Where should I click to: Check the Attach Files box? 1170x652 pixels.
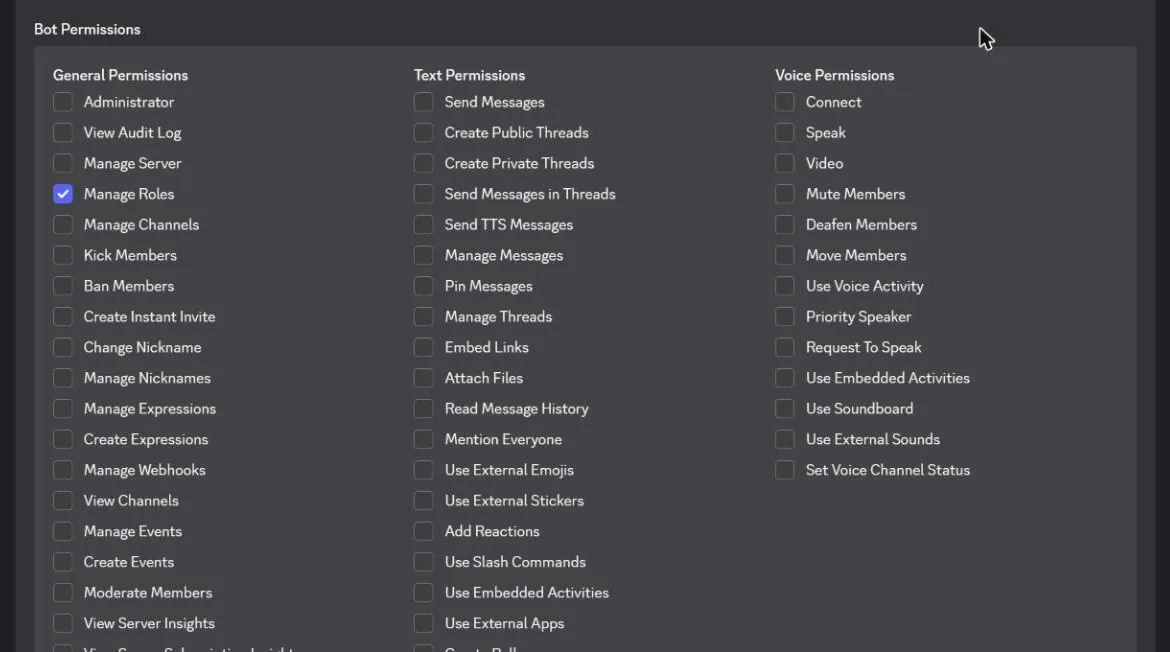coord(423,377)
